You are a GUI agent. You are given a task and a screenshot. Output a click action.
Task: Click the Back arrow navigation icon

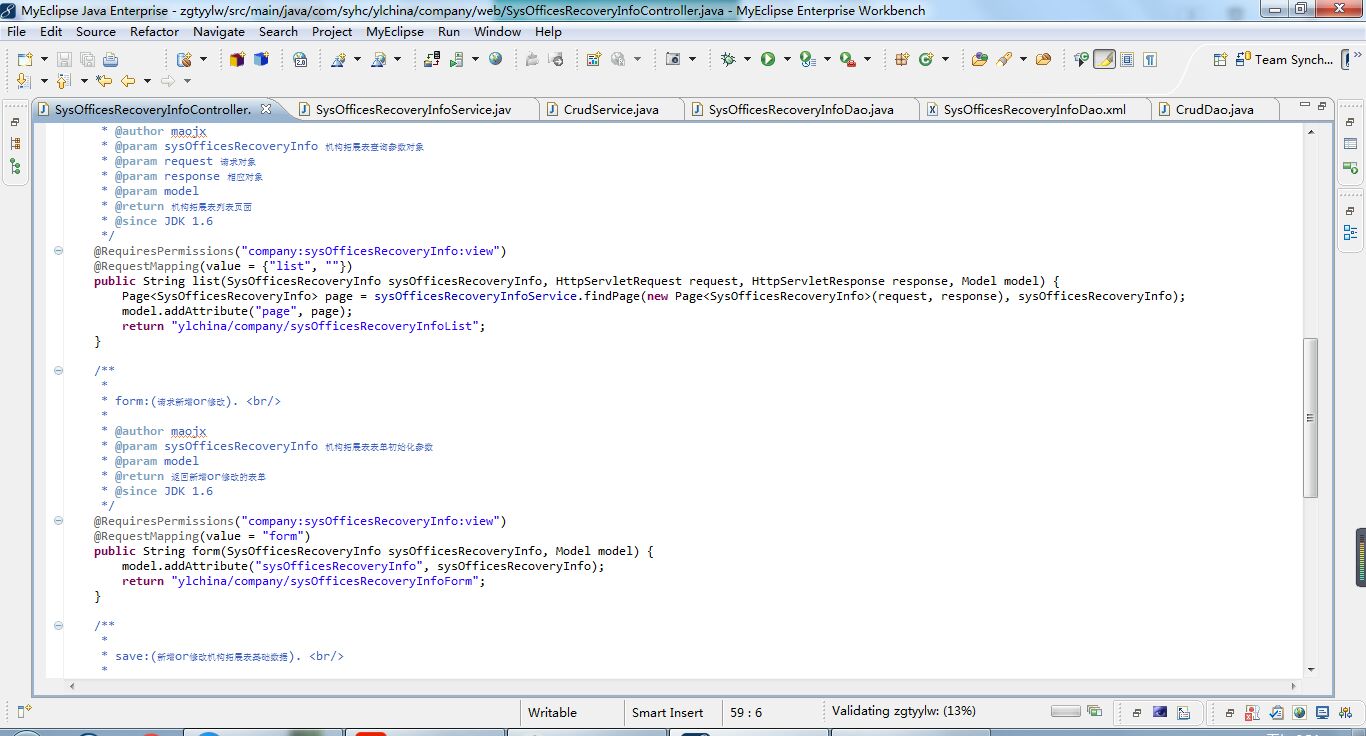point(128,81)
